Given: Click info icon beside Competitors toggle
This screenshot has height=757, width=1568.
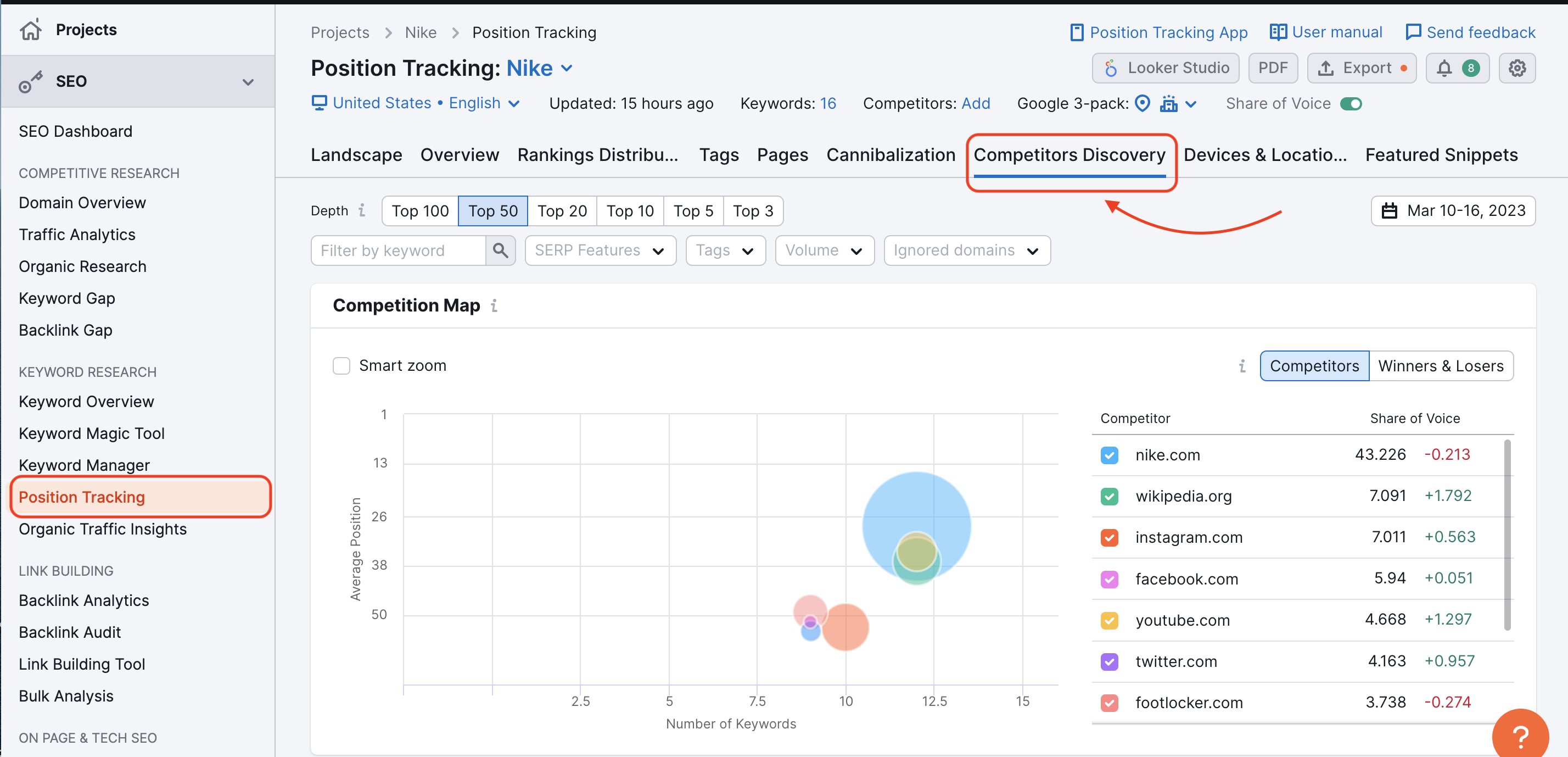Looking at the screenshot, I should tap(1242, 366).
